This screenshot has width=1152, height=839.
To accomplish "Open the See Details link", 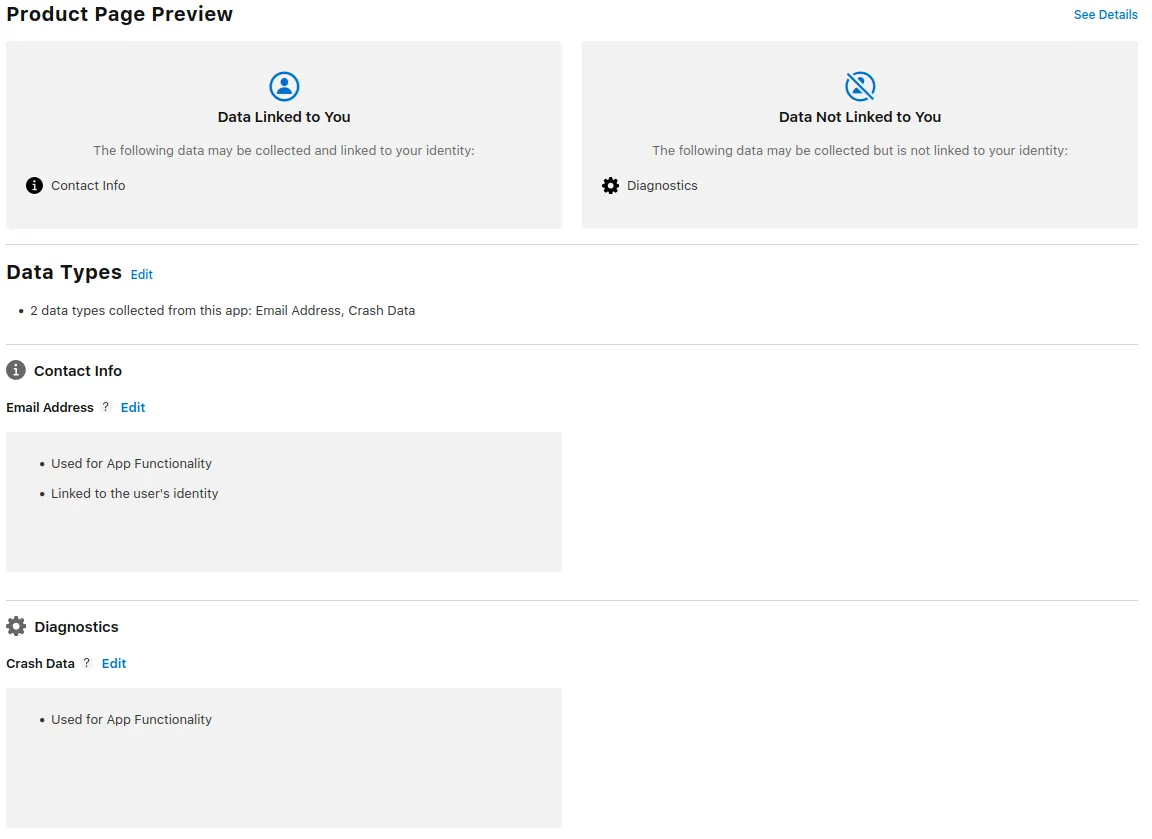I will pyautogui.click(x=1105, y=14).
